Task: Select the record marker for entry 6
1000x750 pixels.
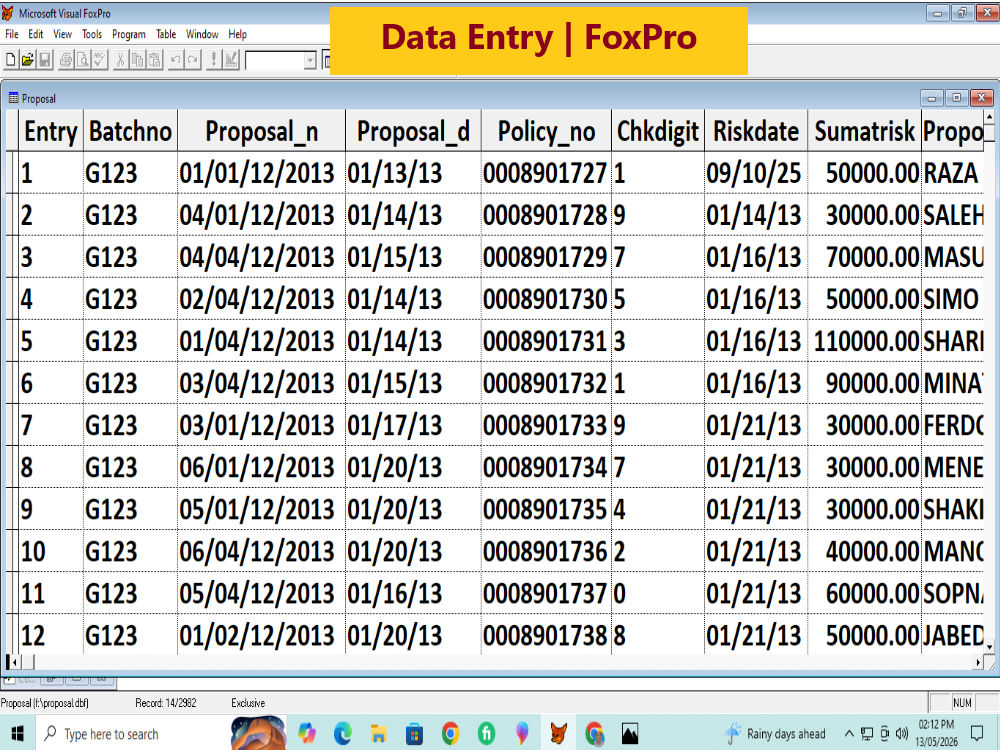Action: coord(12,383)
